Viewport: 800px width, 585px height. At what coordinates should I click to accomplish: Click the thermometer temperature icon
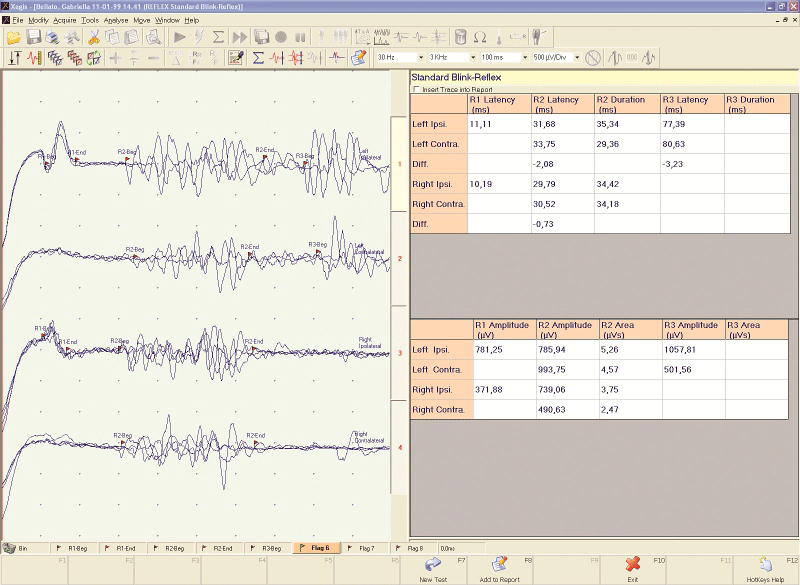click(x=498, y=37)
